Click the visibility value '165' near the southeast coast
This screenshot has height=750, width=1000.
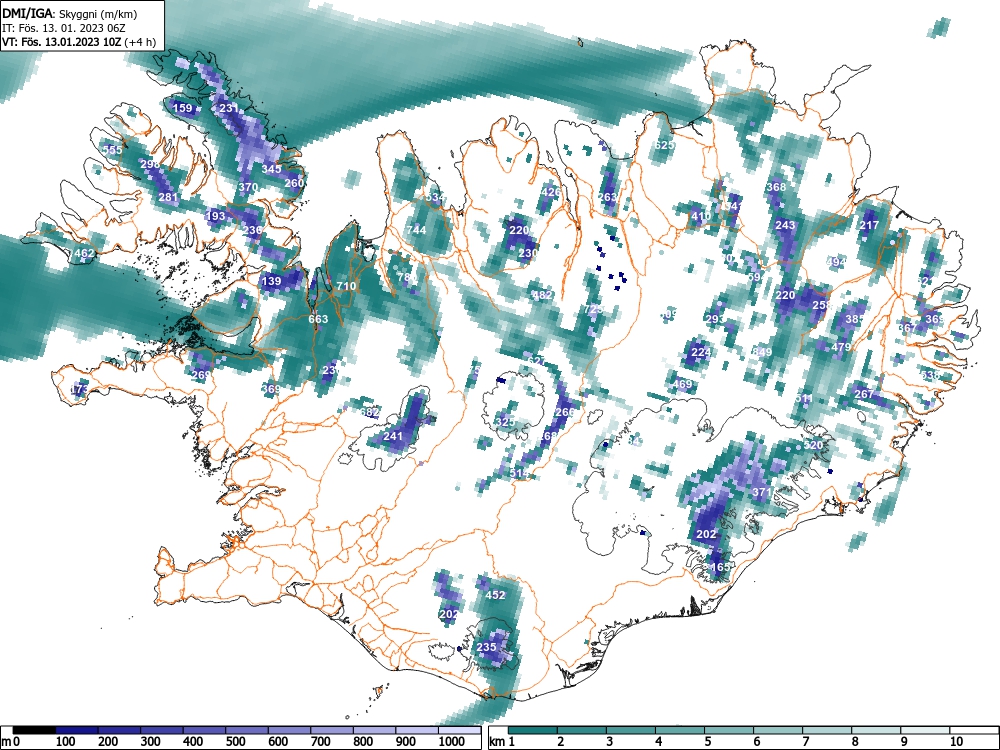coord(720,567)
